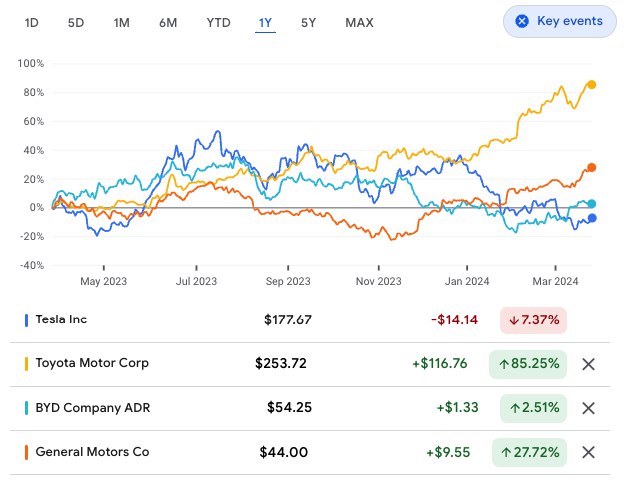This screenshot has height=482, width=630.
Task: Click General Motors' up 27.72% badge
Action: point(529,452)
